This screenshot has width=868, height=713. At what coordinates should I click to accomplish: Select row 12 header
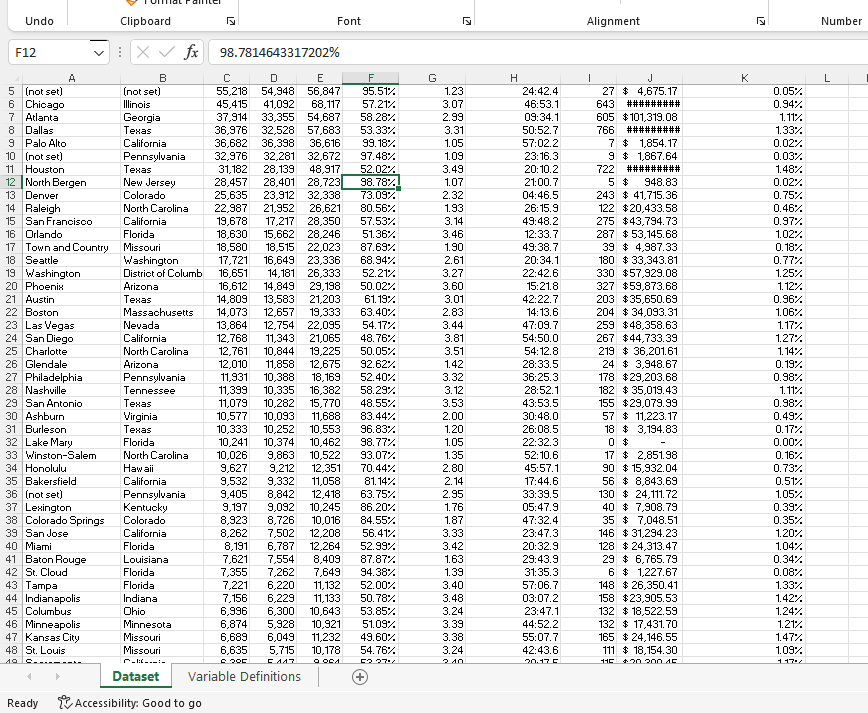(x=11, y=182)
